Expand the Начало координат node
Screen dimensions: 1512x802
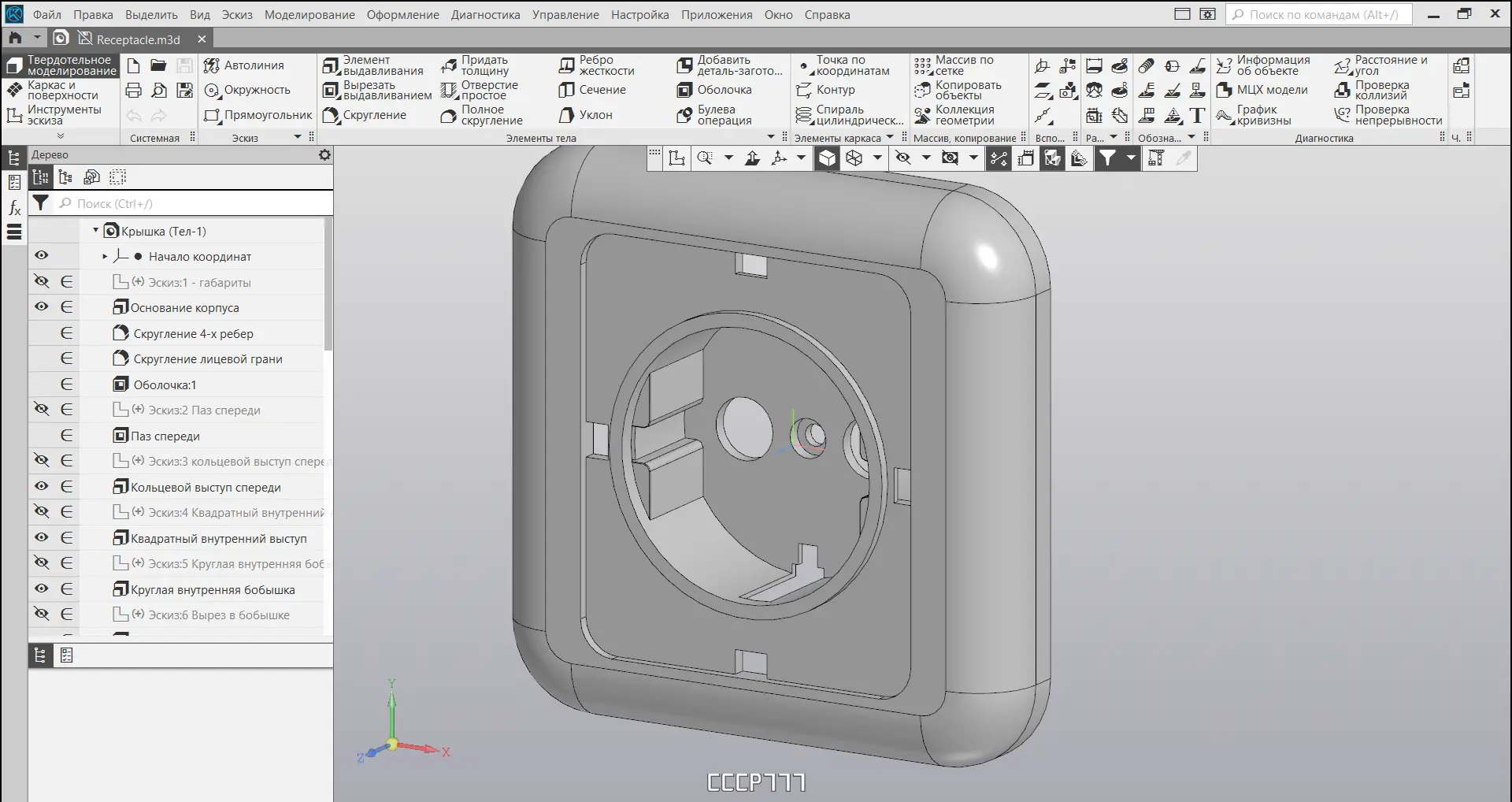click(x=105, y=256)
